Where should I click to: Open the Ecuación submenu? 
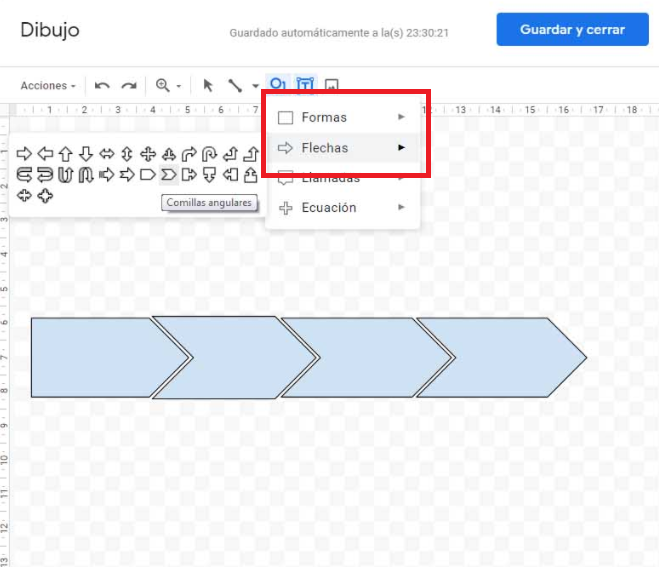click(343, 208)
